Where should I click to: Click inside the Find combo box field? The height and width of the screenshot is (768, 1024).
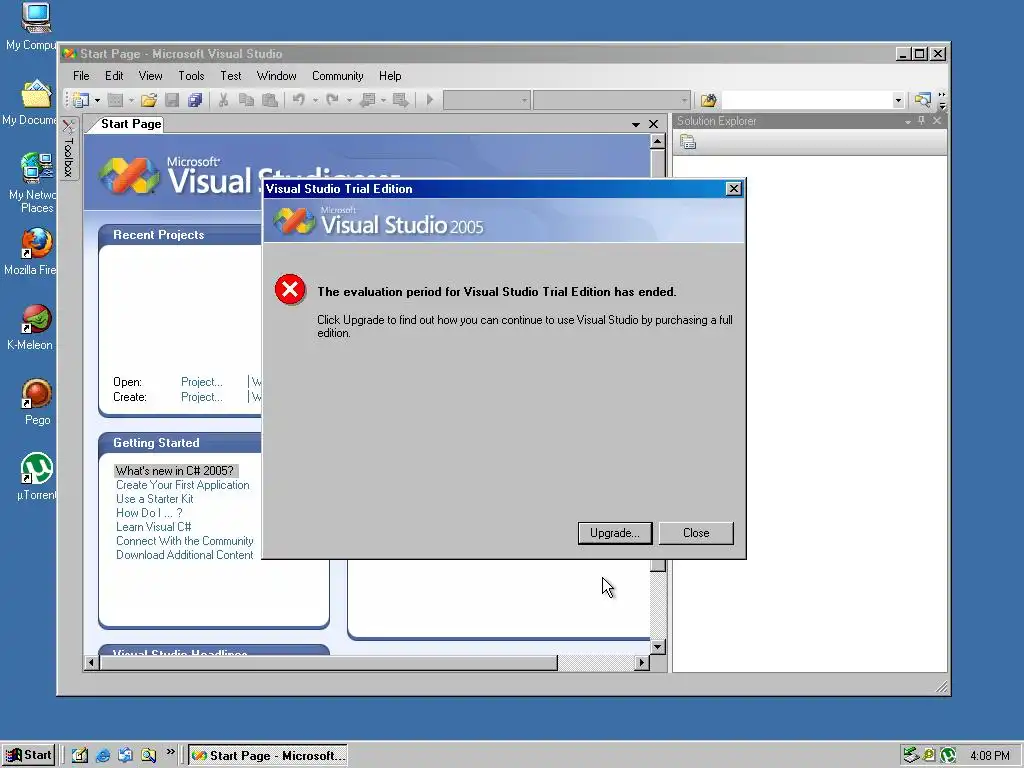coord(807,100)
